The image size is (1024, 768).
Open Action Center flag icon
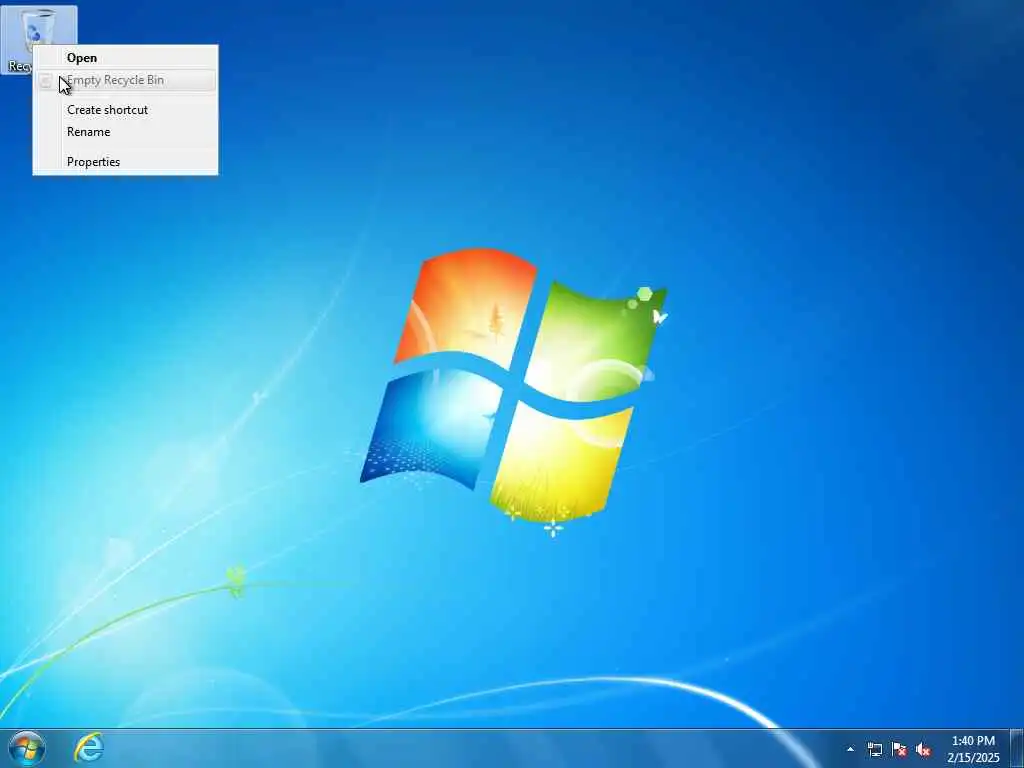tap(899, 750)
